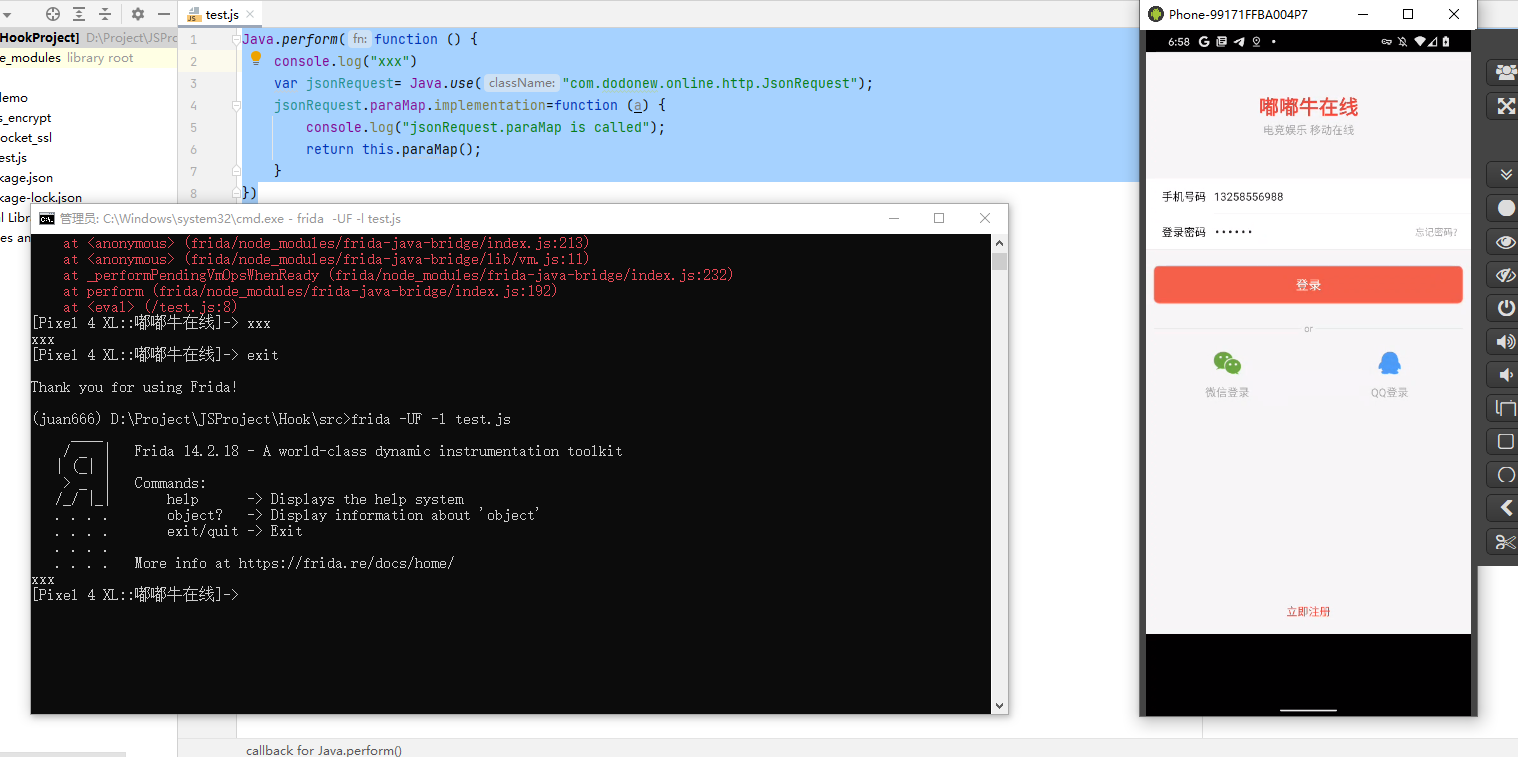This screenshot has width=1518, height=757.
Task: Hide the Project tool window with the minus icon
Action: click(164, 14)
